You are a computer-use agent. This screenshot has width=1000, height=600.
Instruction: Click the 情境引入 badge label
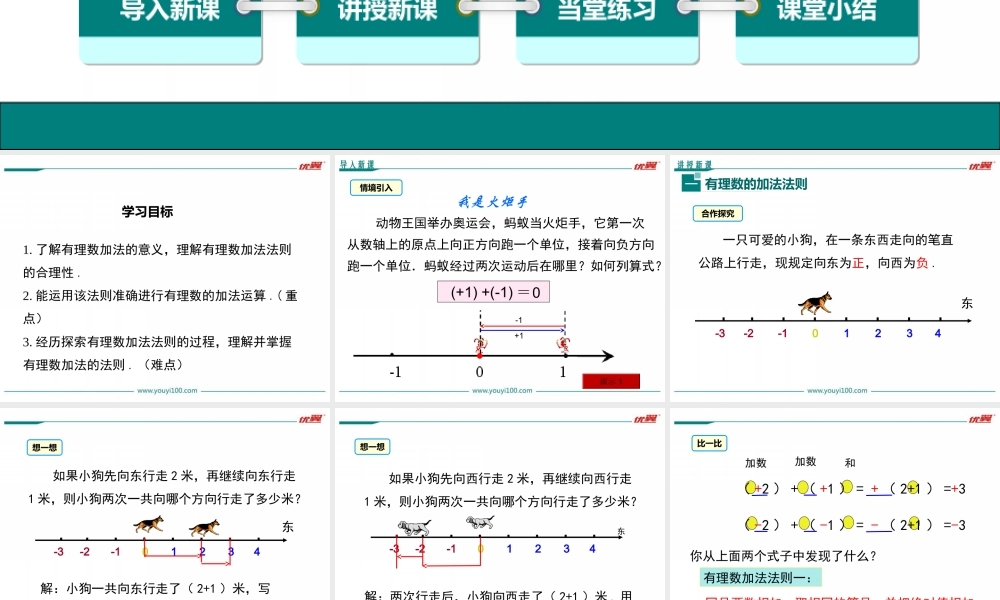pyautogui.click(x=376, y=187)
